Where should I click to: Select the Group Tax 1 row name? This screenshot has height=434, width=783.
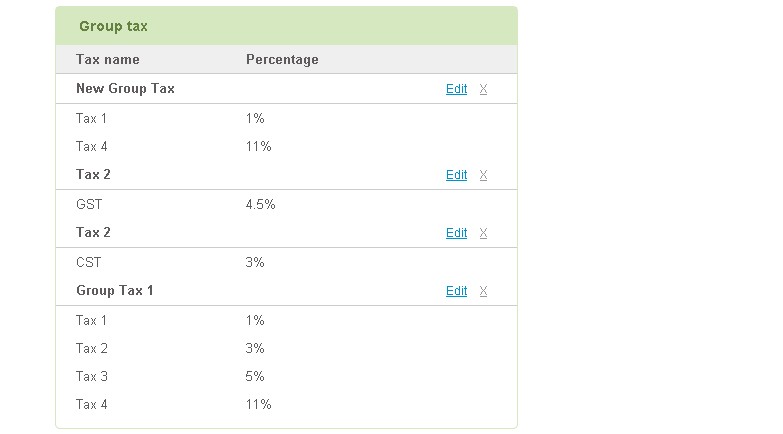[x=115, y=290]
